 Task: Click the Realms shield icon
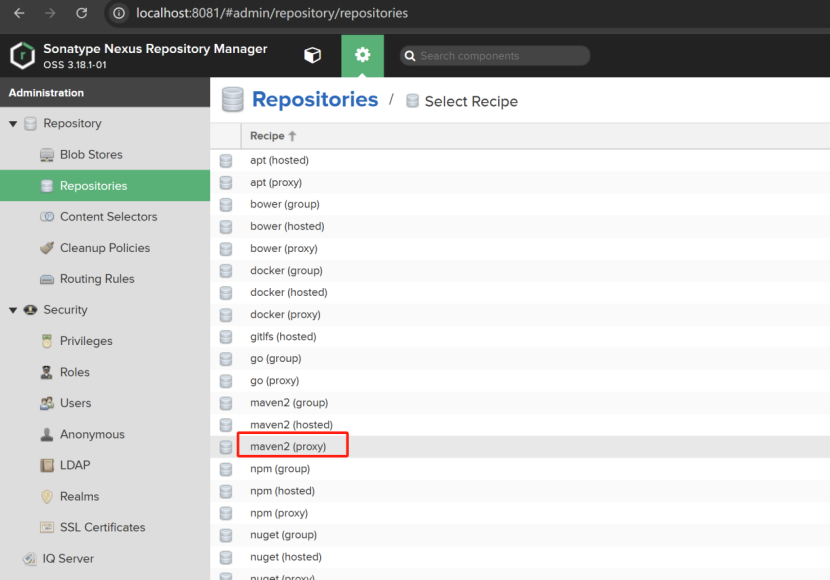(x=47, y=496)
